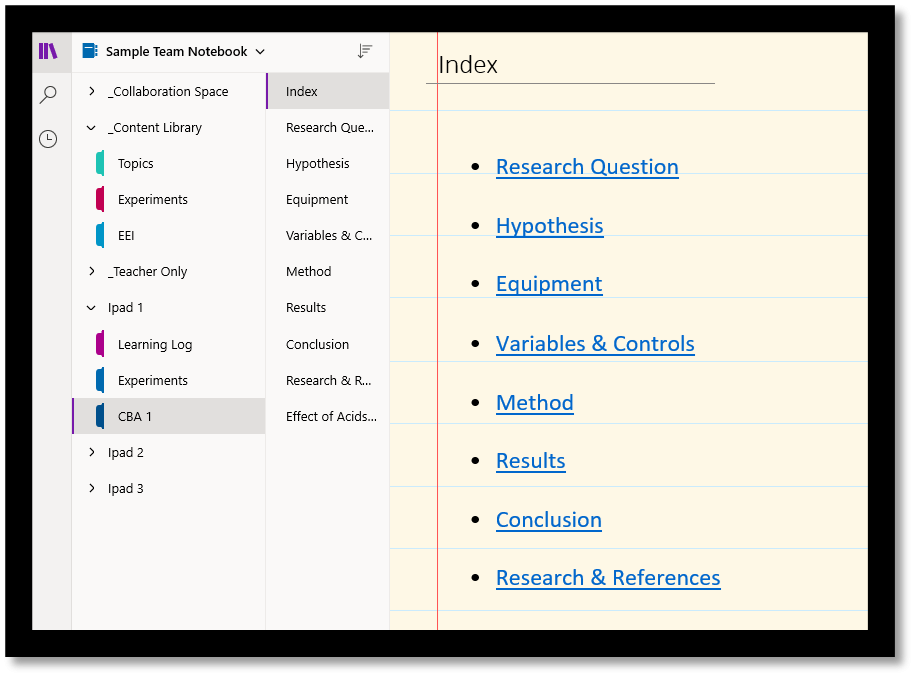Follow the Method link on the page
This screenshot has height=677, width=915.
coord(535,403)
